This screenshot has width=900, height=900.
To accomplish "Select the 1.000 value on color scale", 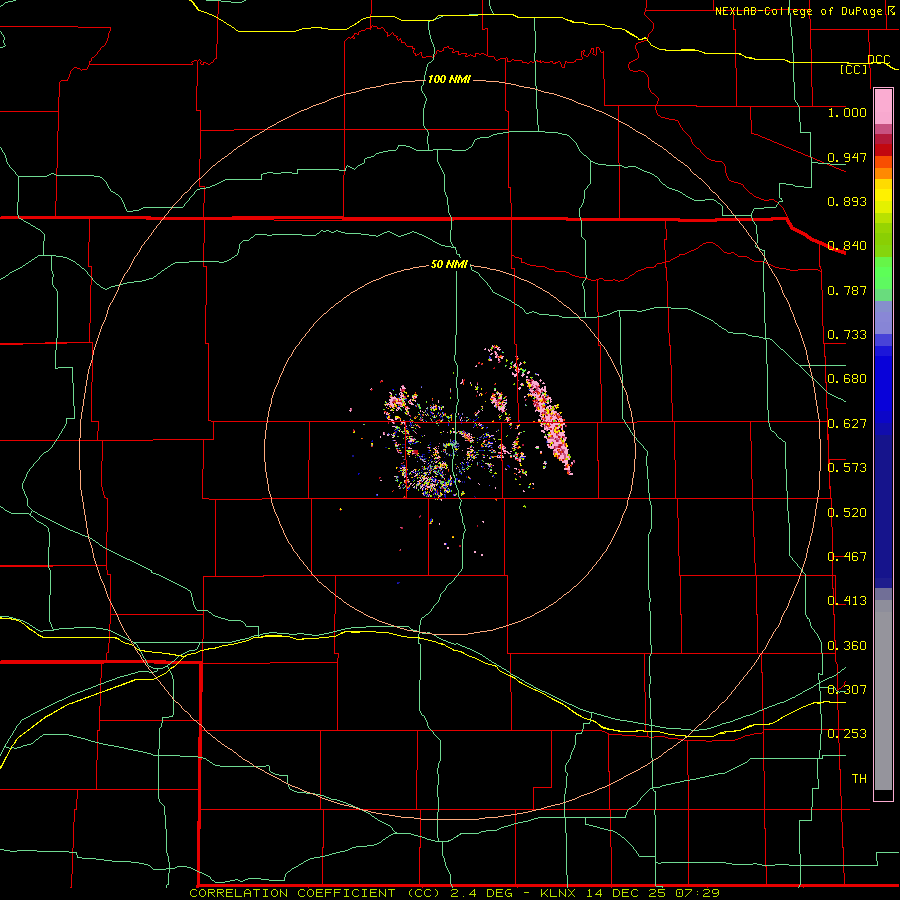I will (847, 112).
